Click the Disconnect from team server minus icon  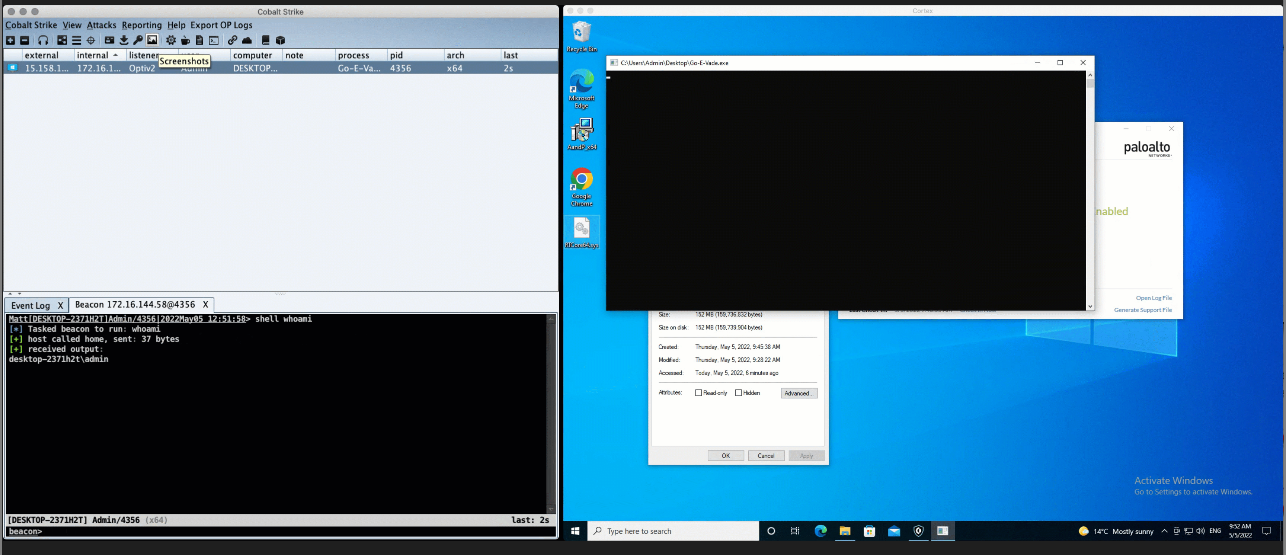(24, 40)
